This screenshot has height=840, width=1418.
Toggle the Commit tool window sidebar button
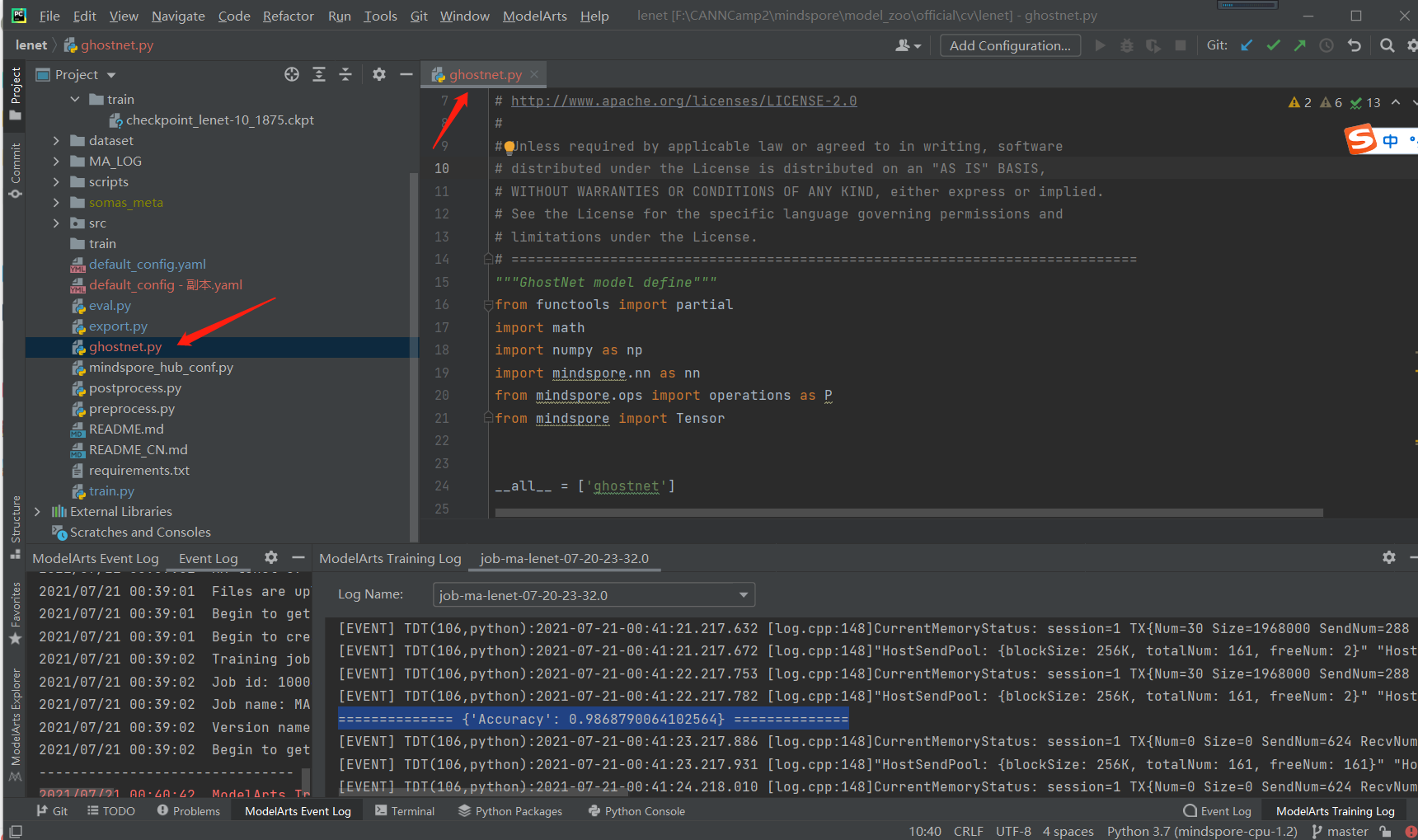click(15, 171)
